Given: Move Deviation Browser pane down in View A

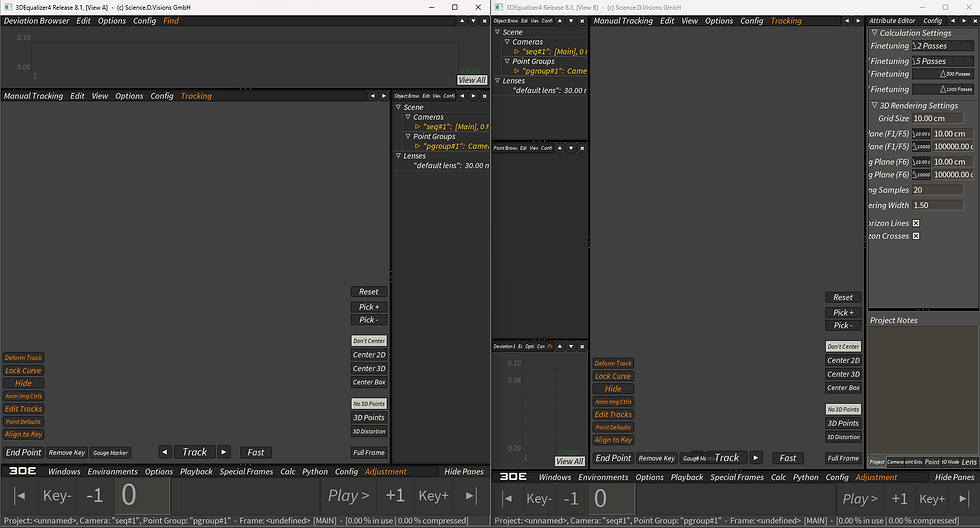Looking at the screenshot, I should tap(473, 21).
